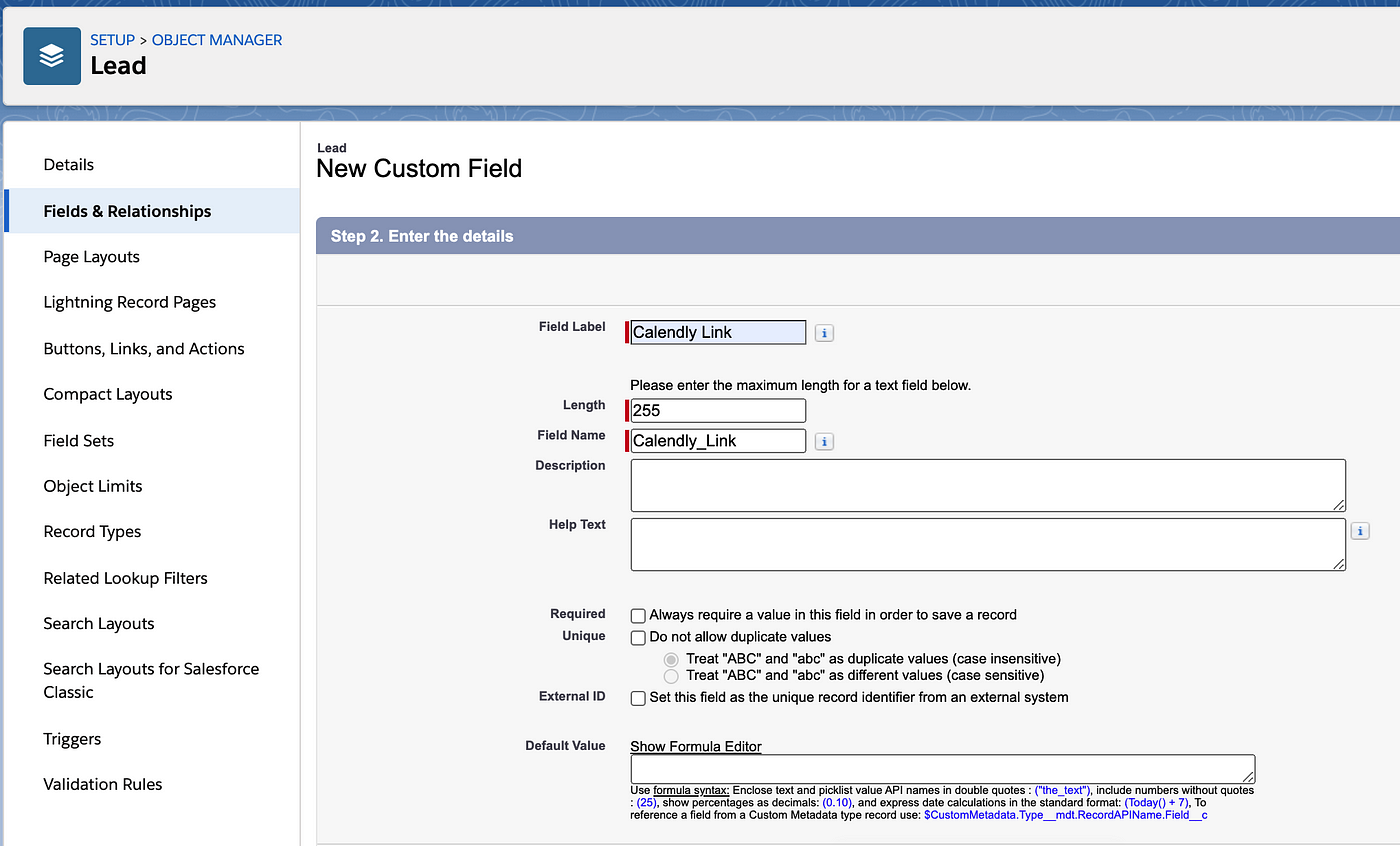Viewport: 1400px width, 846px height.
Task: Click the info icon beside Help Text
Action: tap(1360, 531)
